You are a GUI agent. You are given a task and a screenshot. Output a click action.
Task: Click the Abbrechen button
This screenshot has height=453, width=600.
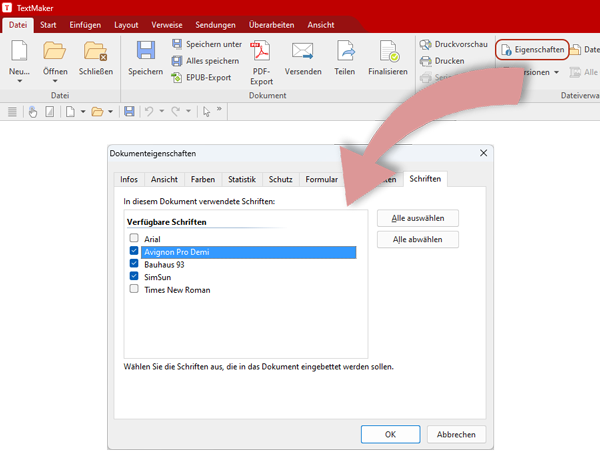click(x=457, y=434)
